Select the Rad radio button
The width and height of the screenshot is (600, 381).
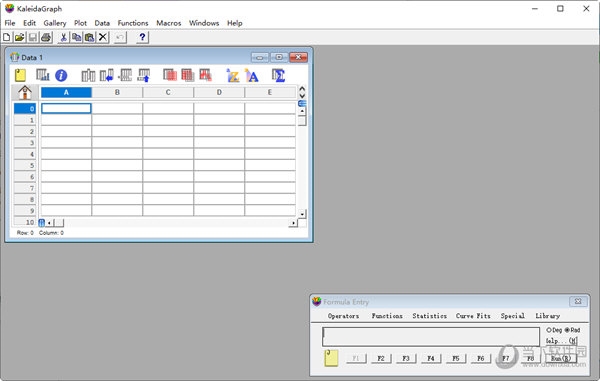coord(572,330)
